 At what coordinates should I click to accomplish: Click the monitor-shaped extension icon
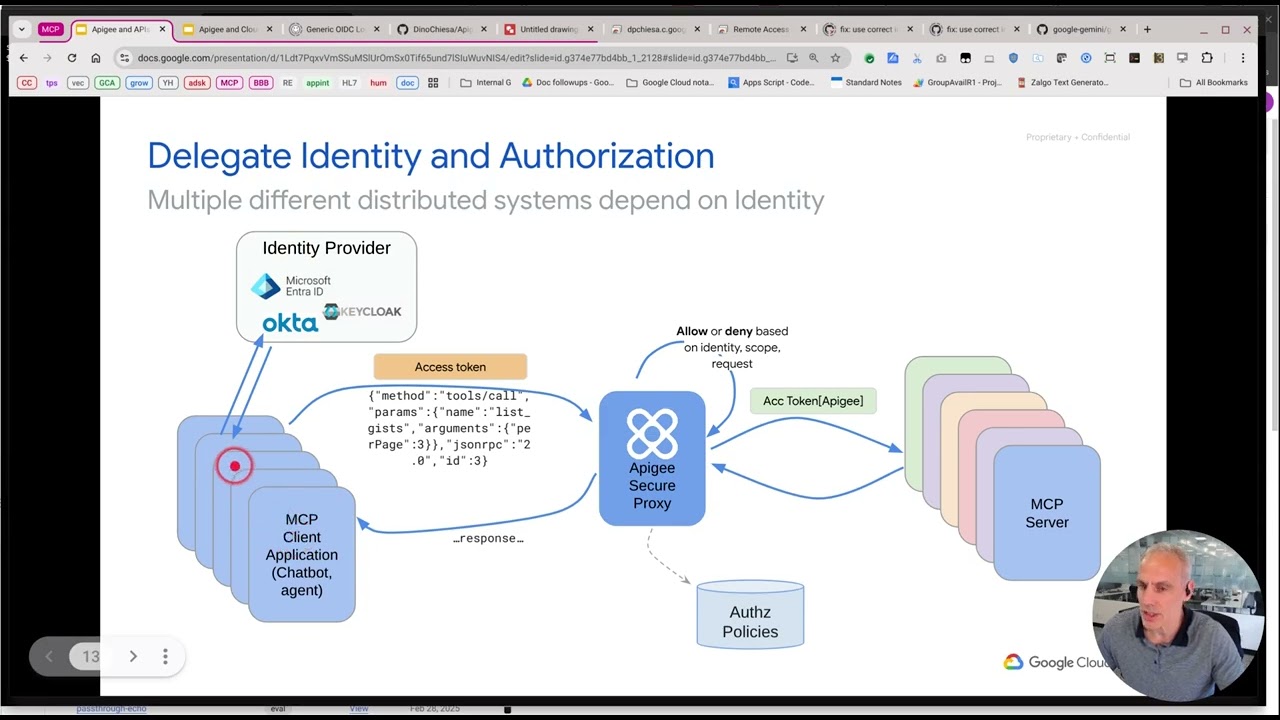[x=1182, y=58]
